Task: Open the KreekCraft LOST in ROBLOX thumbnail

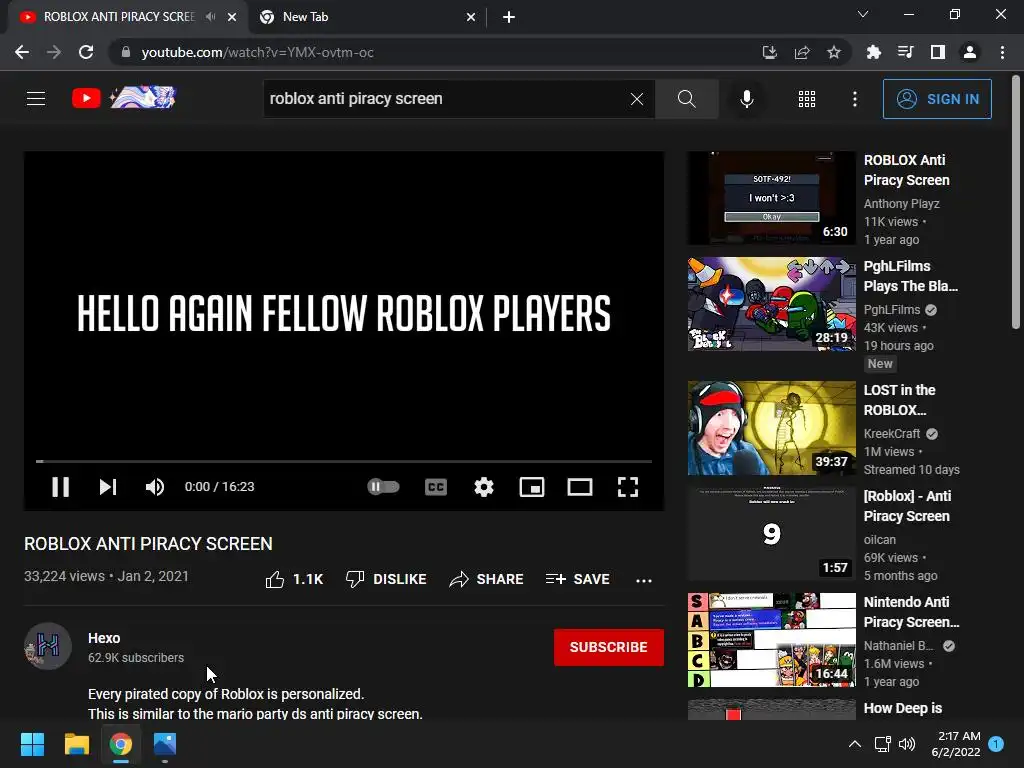Action: 771,428
